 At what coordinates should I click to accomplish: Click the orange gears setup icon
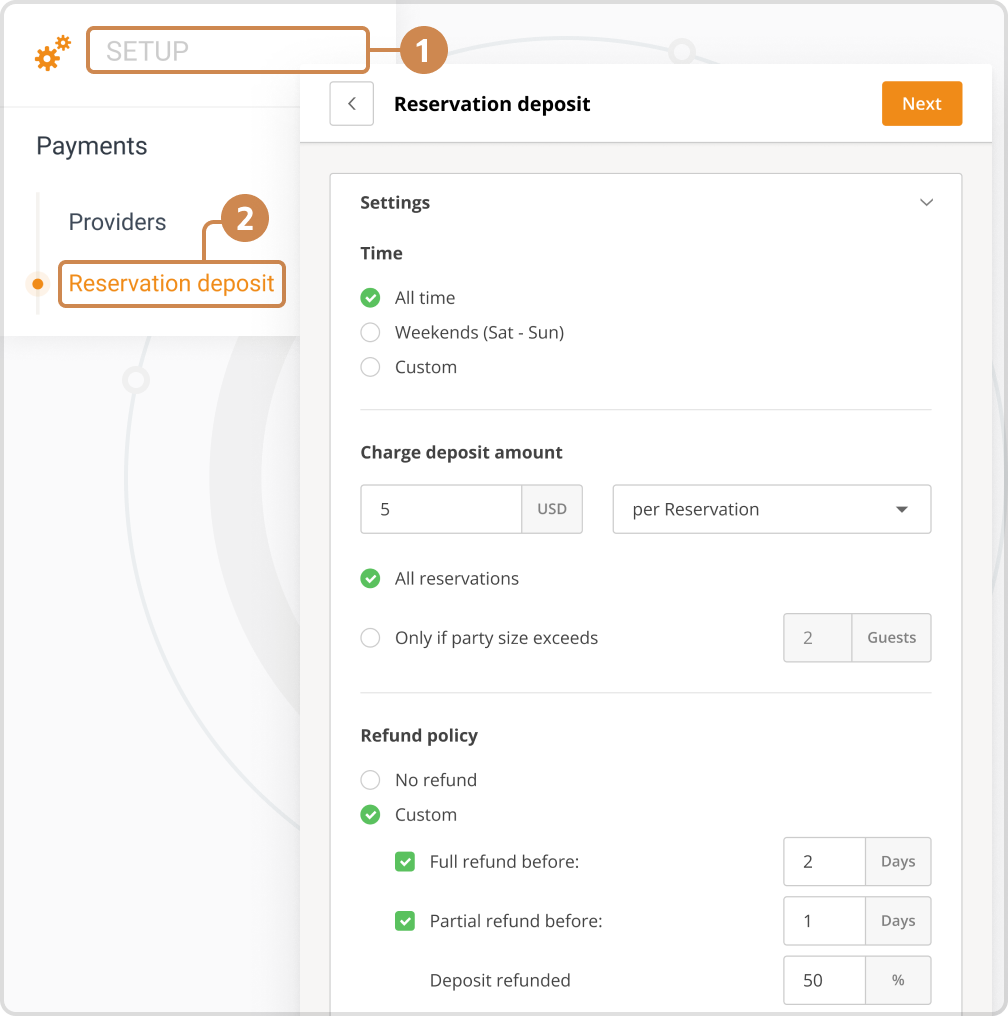coord(52,53)
